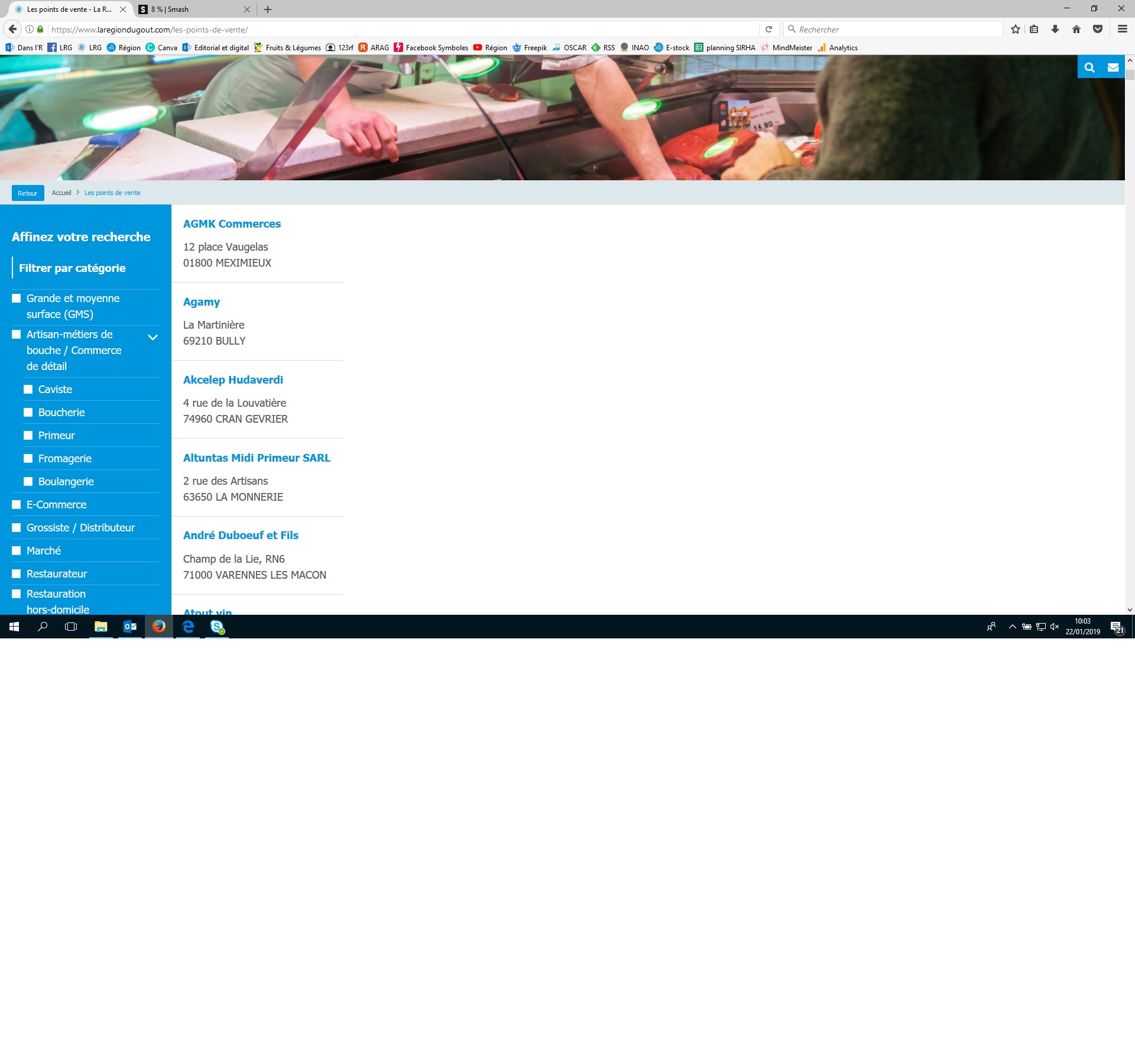Viewport: 1135px width, 1064px height.
Task: Go back with the browser back arrow
Action: click(x=12, y=29)
